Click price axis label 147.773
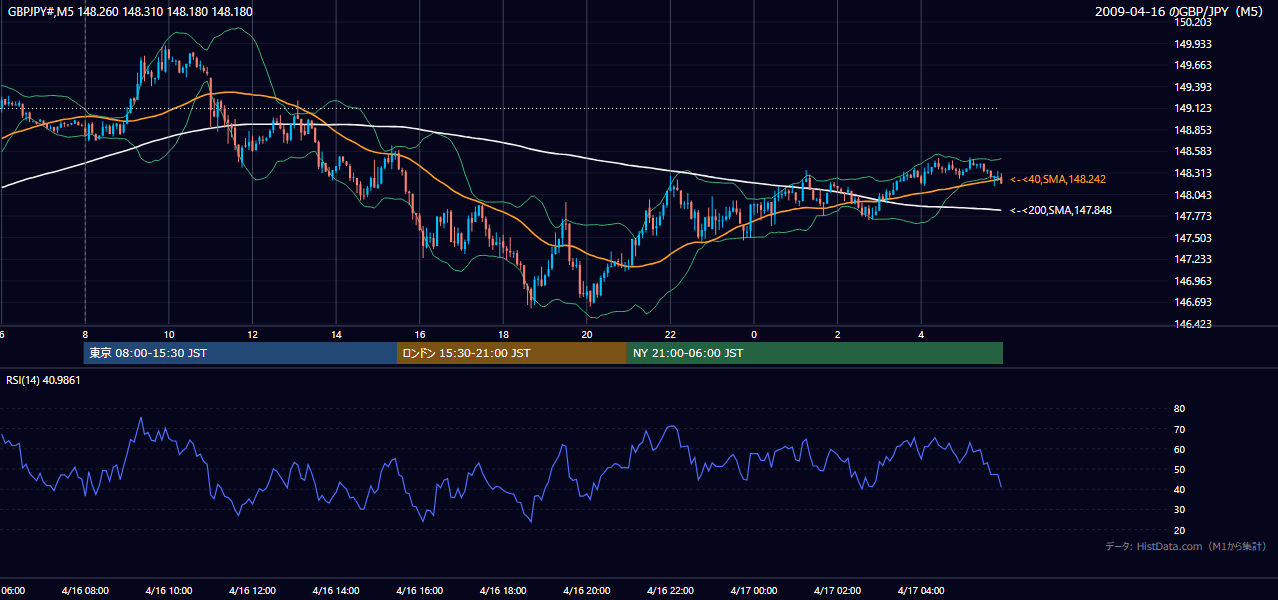Viewport: 1278px width, 600px height. point(1192,216)
